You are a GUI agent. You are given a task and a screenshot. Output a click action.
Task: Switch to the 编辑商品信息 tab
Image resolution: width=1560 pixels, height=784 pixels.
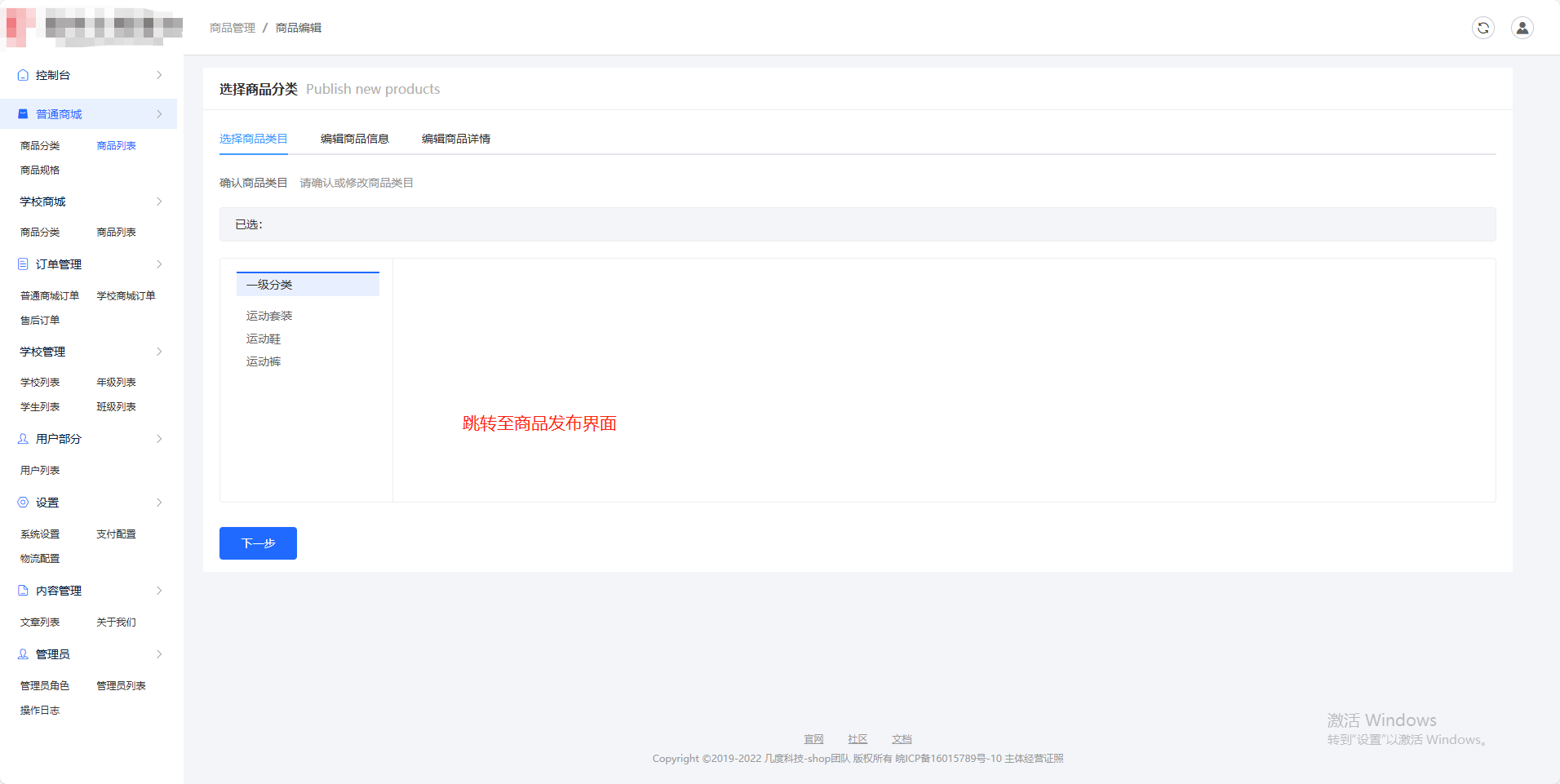(x=354, y=139)
